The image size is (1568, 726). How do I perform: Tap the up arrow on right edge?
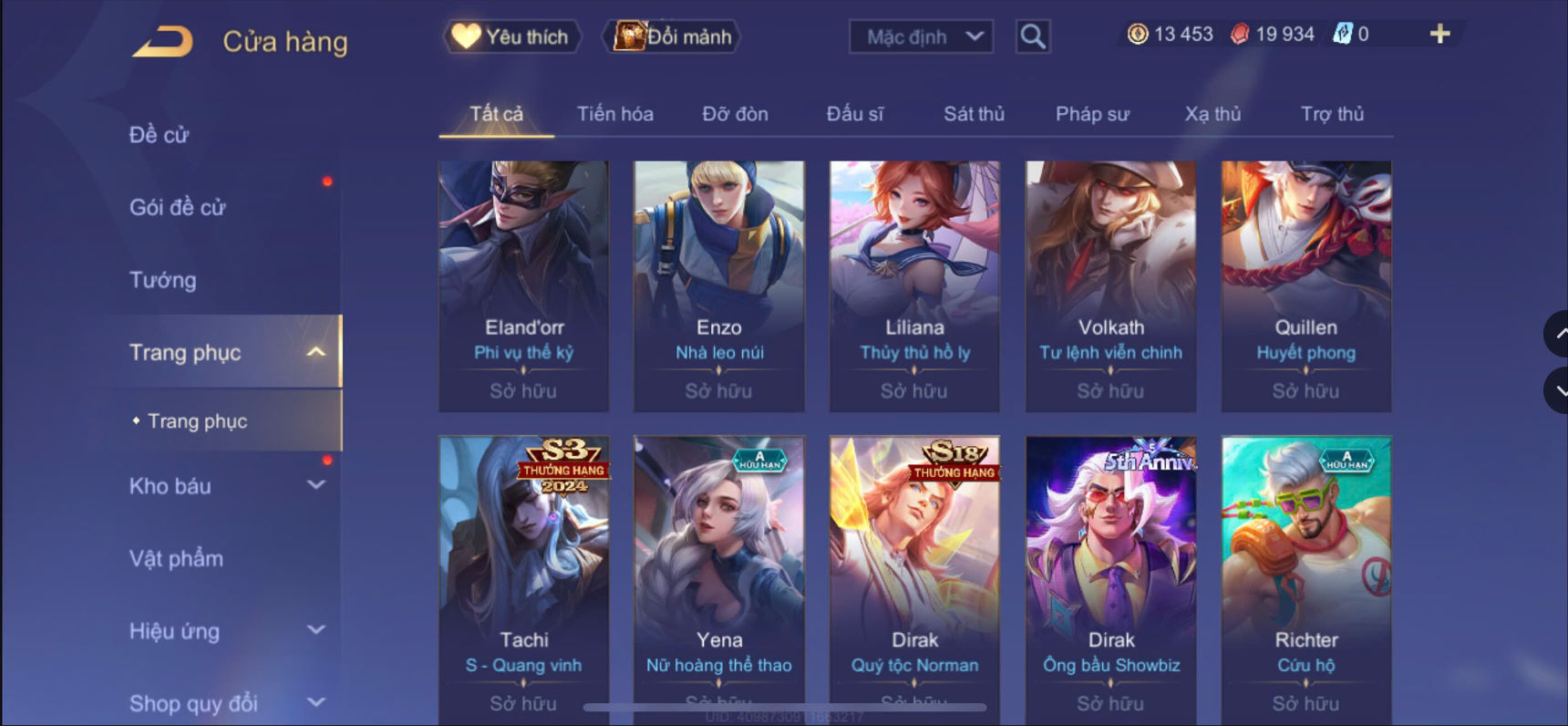(1557, 334)
